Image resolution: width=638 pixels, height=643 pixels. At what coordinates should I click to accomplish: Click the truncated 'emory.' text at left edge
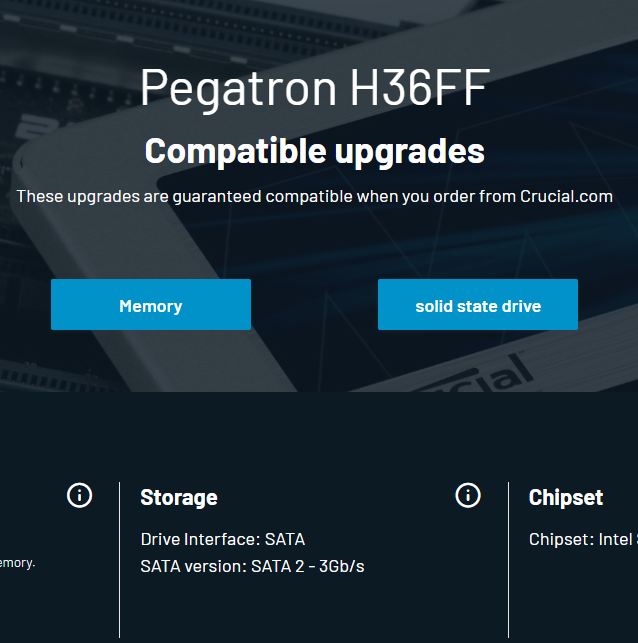click(18, 563)
